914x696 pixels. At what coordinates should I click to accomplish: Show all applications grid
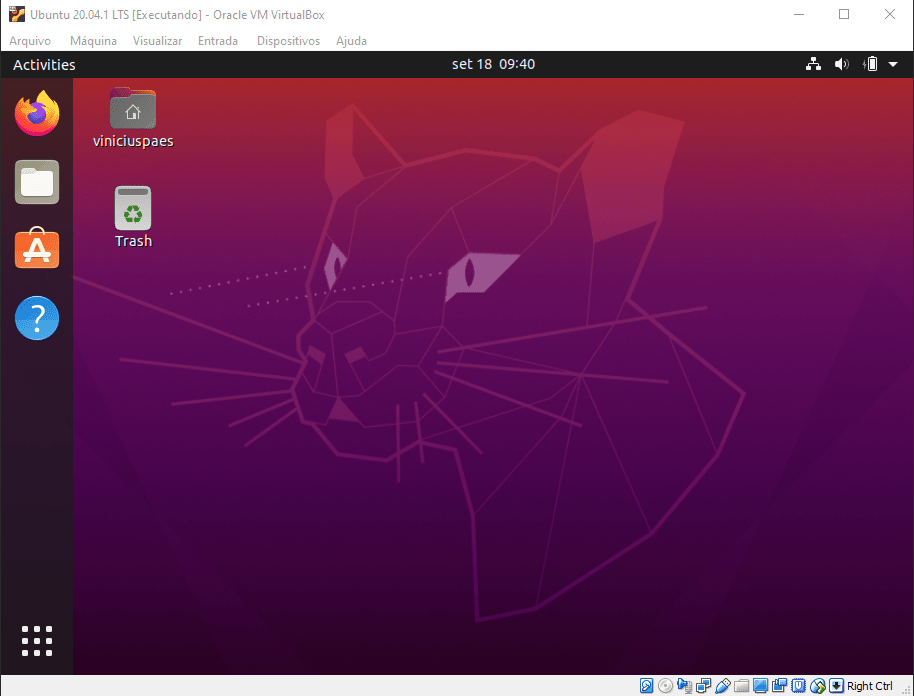[x=37, y=641]
